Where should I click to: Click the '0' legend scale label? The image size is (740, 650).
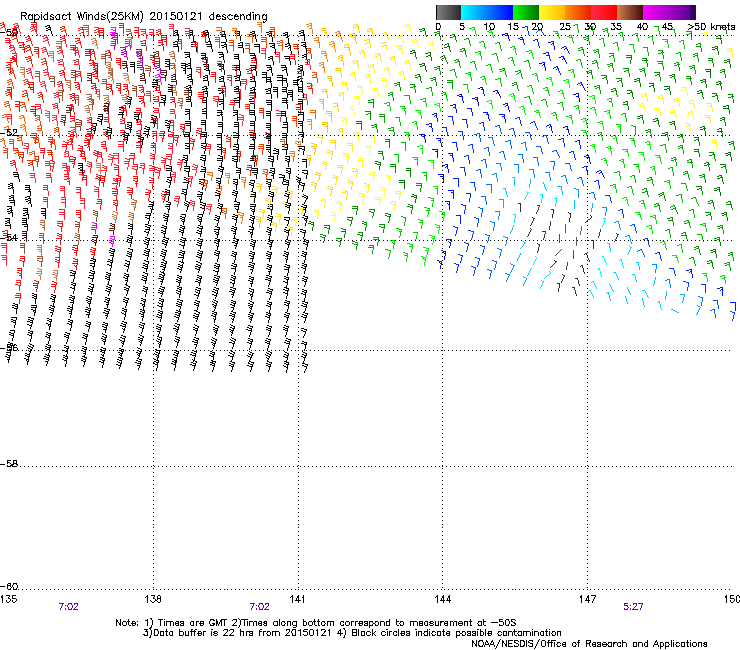[438, 27]
